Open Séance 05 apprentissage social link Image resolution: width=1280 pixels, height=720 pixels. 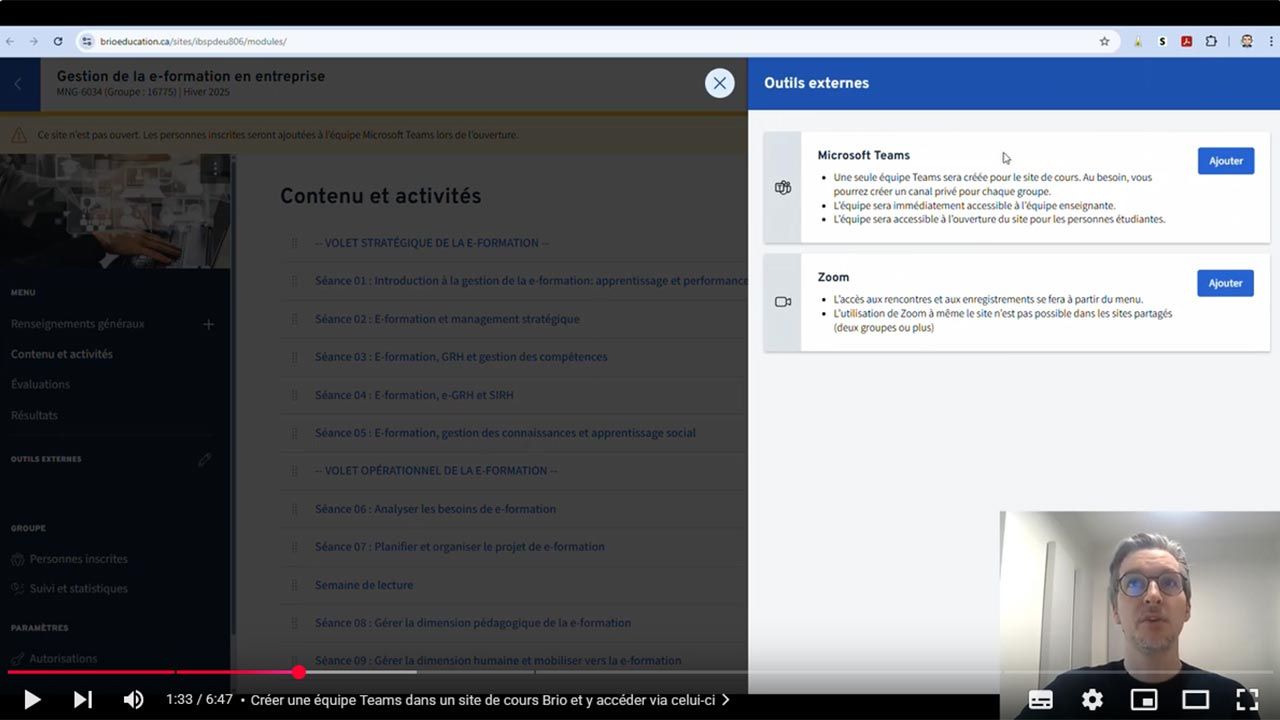click(505, 433)
